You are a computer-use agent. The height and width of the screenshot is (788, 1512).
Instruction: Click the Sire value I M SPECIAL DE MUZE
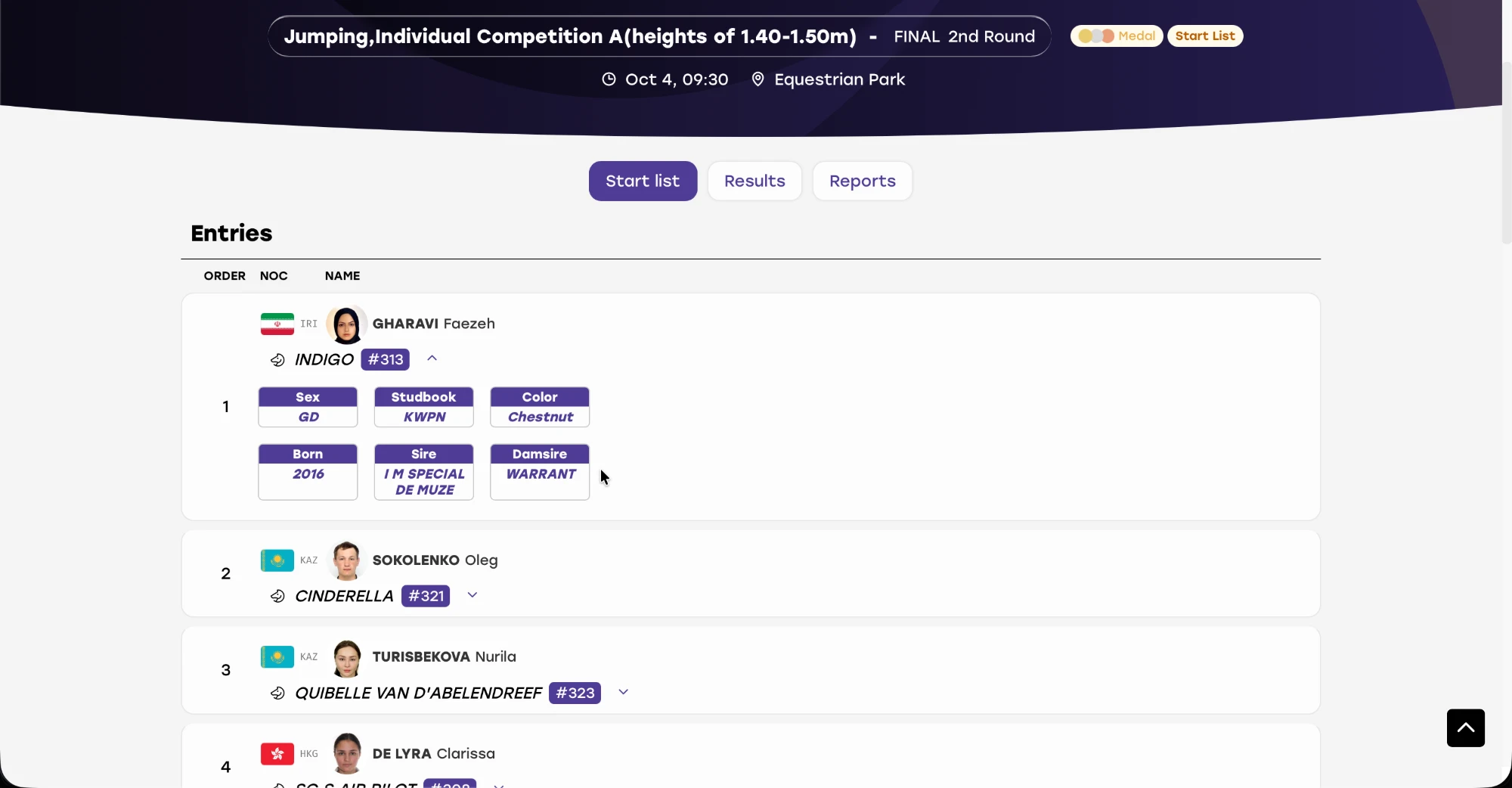(x=424, y=482)
